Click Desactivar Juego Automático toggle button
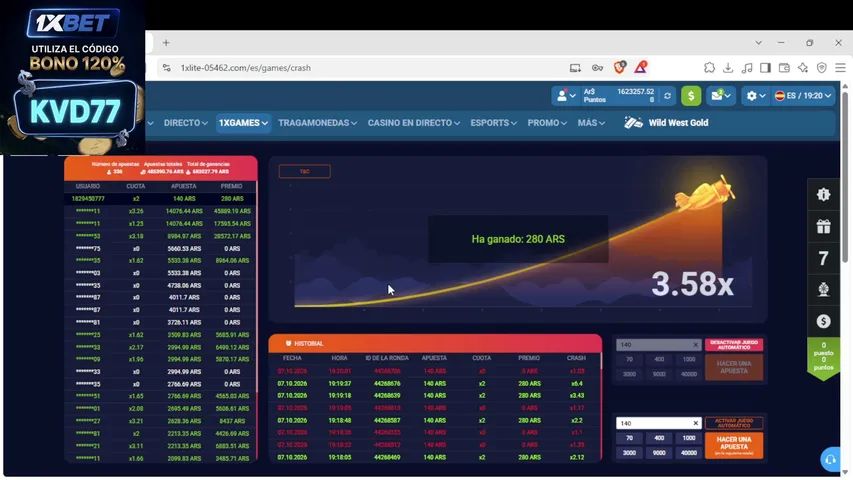The height and width of the screenshot is (480, 853). [x=734, y=345]
